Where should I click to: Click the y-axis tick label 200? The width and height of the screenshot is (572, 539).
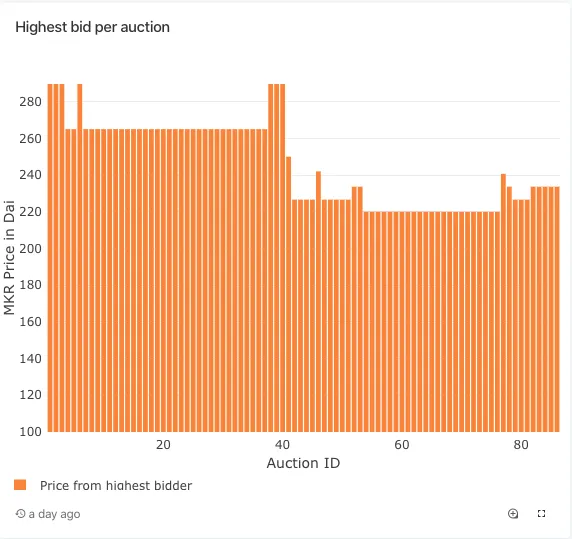30,248
